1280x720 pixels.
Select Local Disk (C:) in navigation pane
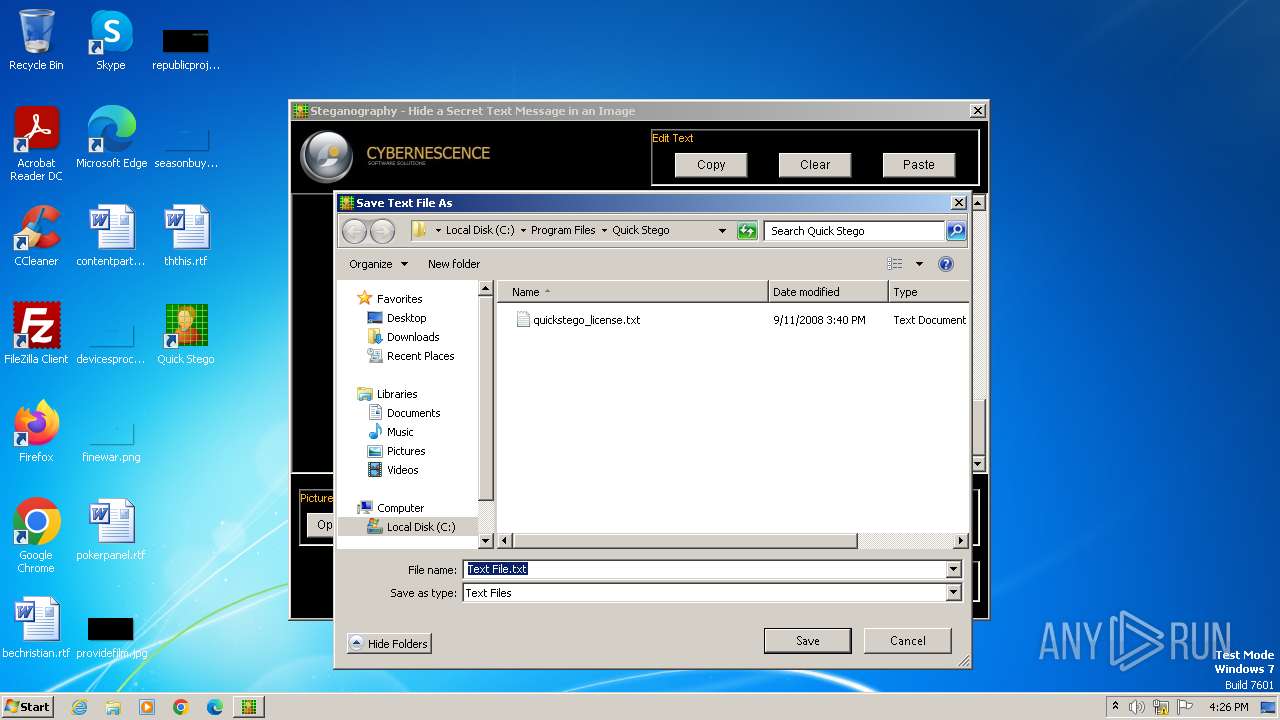tap(420, 527)
